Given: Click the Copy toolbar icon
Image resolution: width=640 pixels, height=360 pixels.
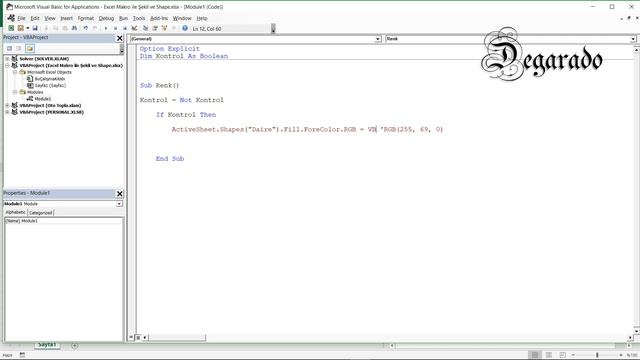Looking at the screenshot, I should [55, 28].
